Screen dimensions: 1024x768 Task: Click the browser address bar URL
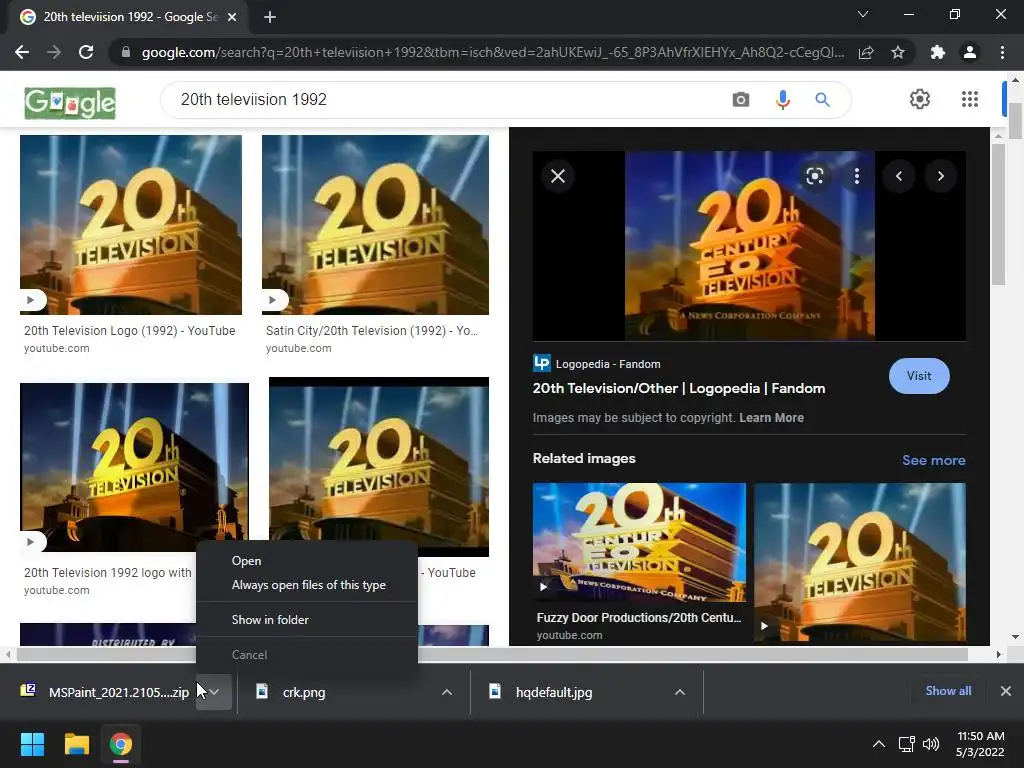click(x=492, y=52)
